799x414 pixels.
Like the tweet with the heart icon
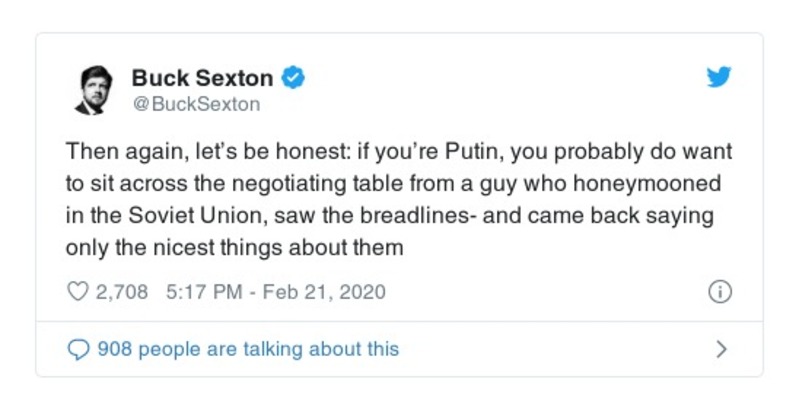[x=78, y=292]
